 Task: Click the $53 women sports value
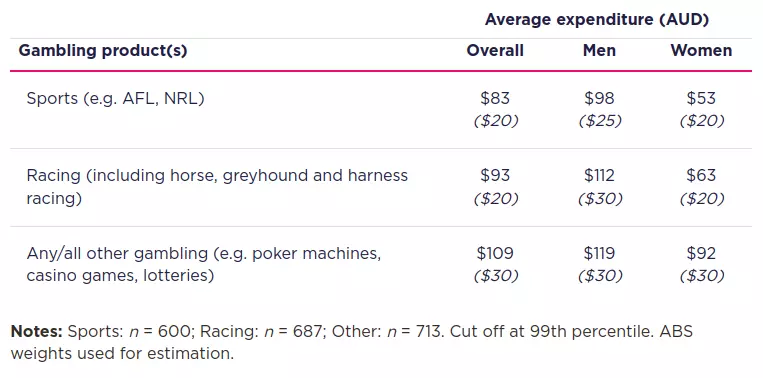point(701,98)
